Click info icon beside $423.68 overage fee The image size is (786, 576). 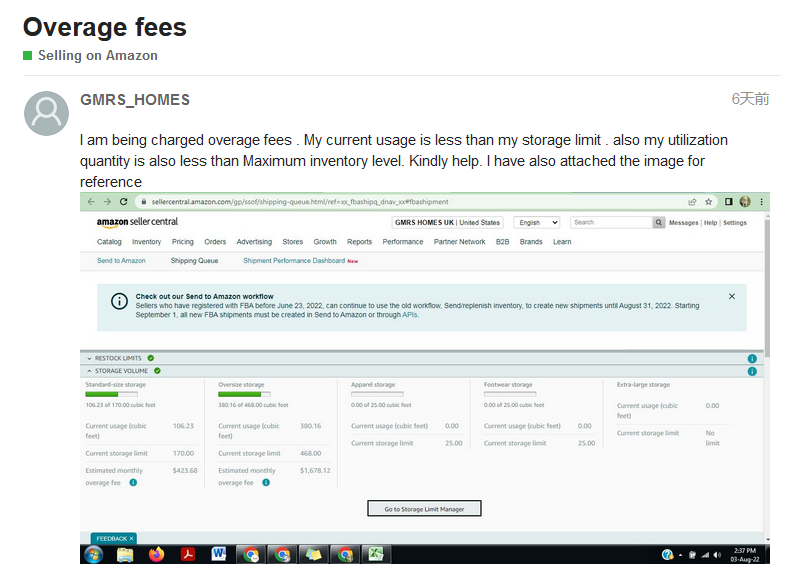pos(133,482)
